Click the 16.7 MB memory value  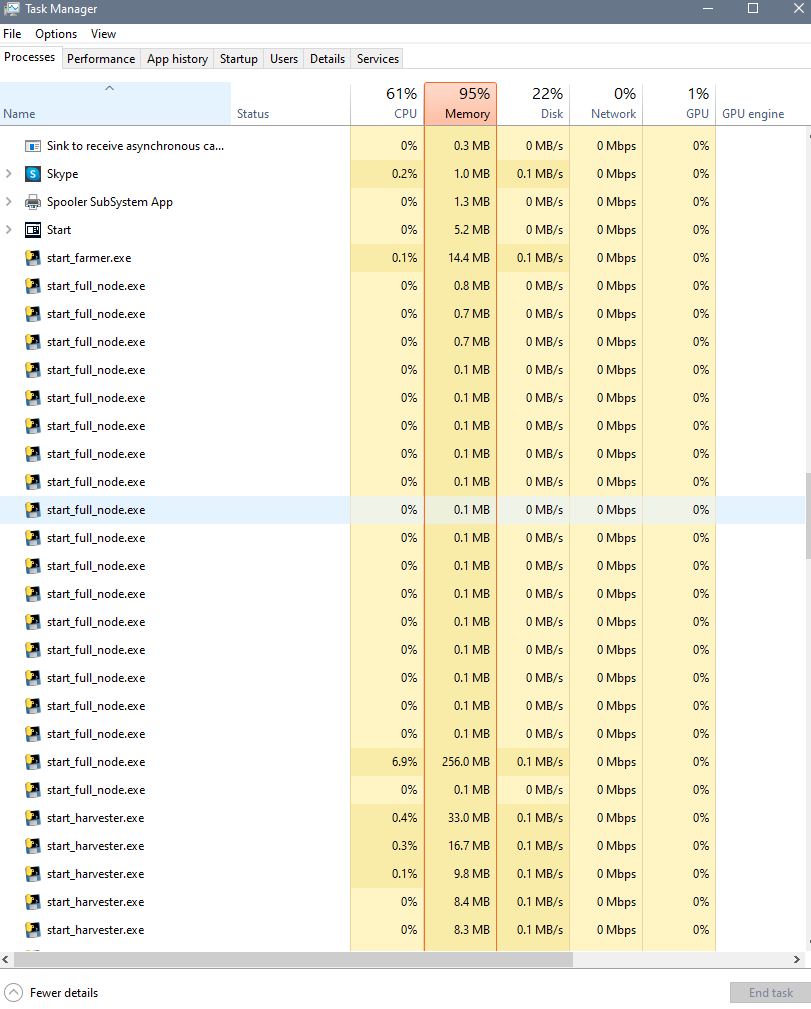(x=469, y=846)
